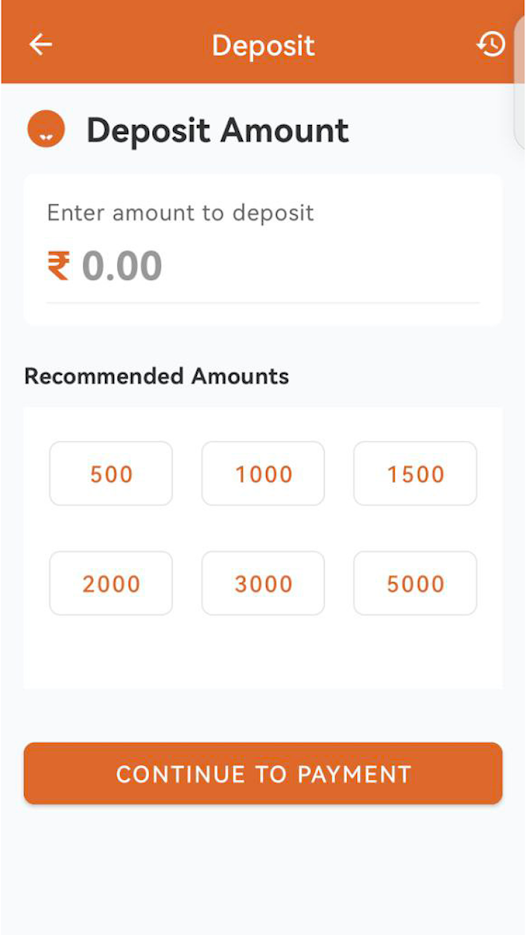Click blank orange header area left of Deposit
526x935 pixels.
click(131, 44)
